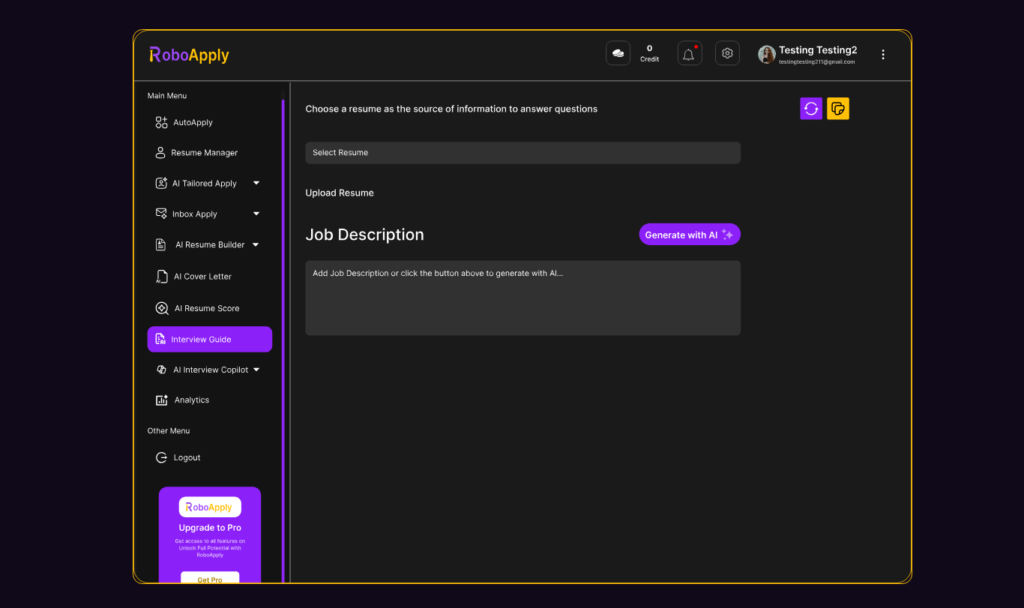Screen dimensions: 1024x608
Task: Open the notifications bell
Action: pos(689,54)
